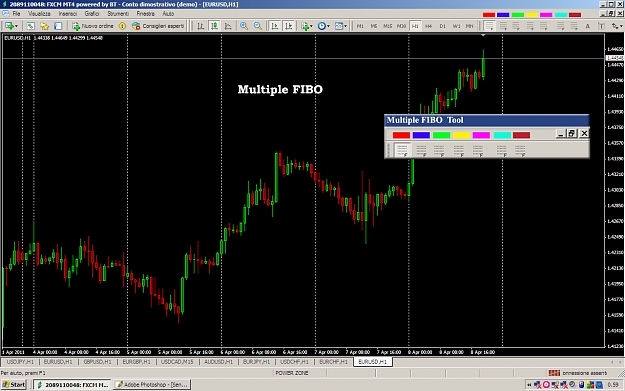The image size is (625, 391).
Task: Select the M5 timeframe
Action: pos(373,26)
